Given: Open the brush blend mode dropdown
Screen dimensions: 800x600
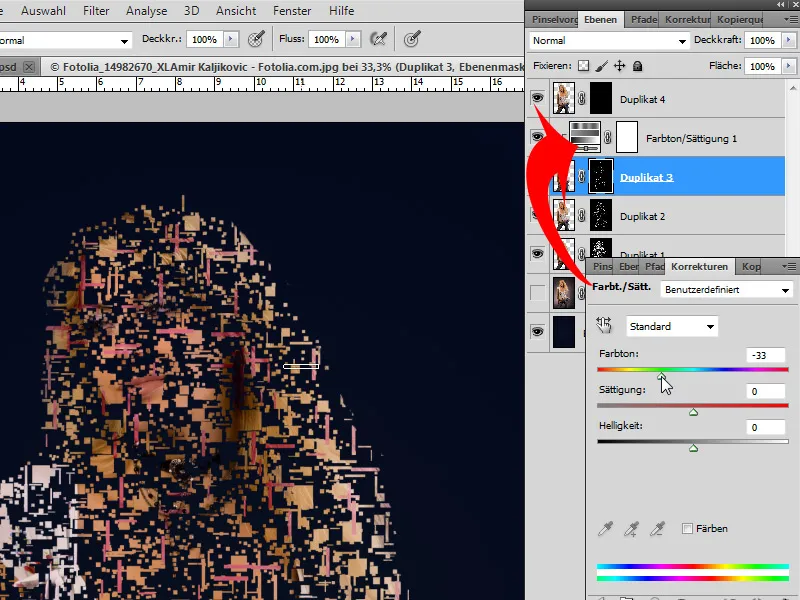Looking at the screenshot, I should coord(124,41).
